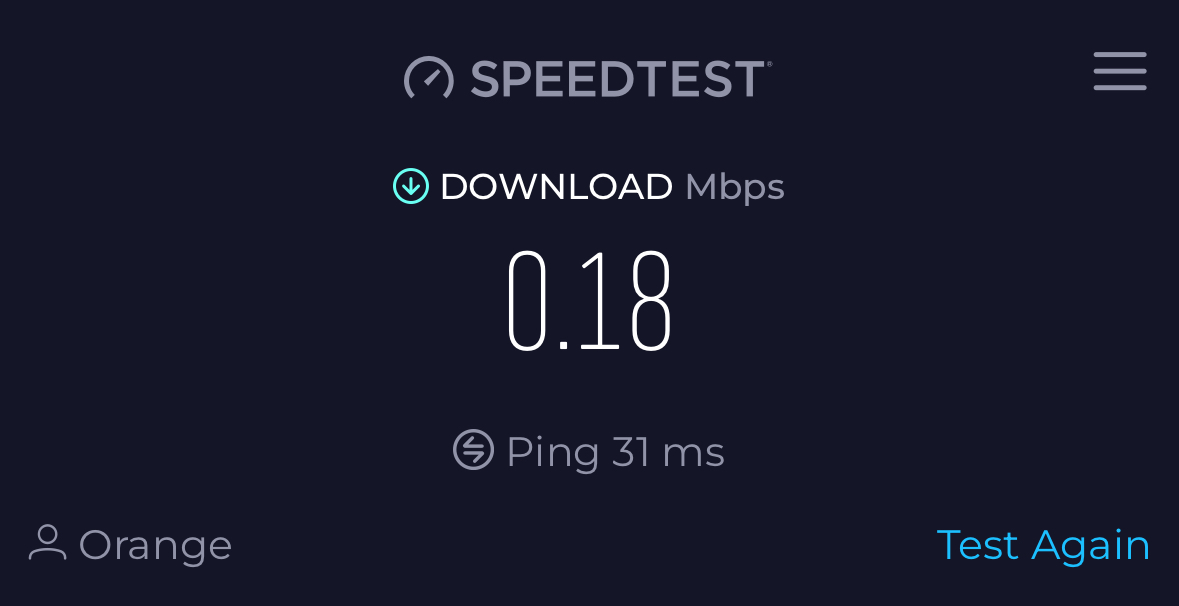The image size is (1179, 606).
Task: Select the Orange provider label
Action: [x=155, y=547]
